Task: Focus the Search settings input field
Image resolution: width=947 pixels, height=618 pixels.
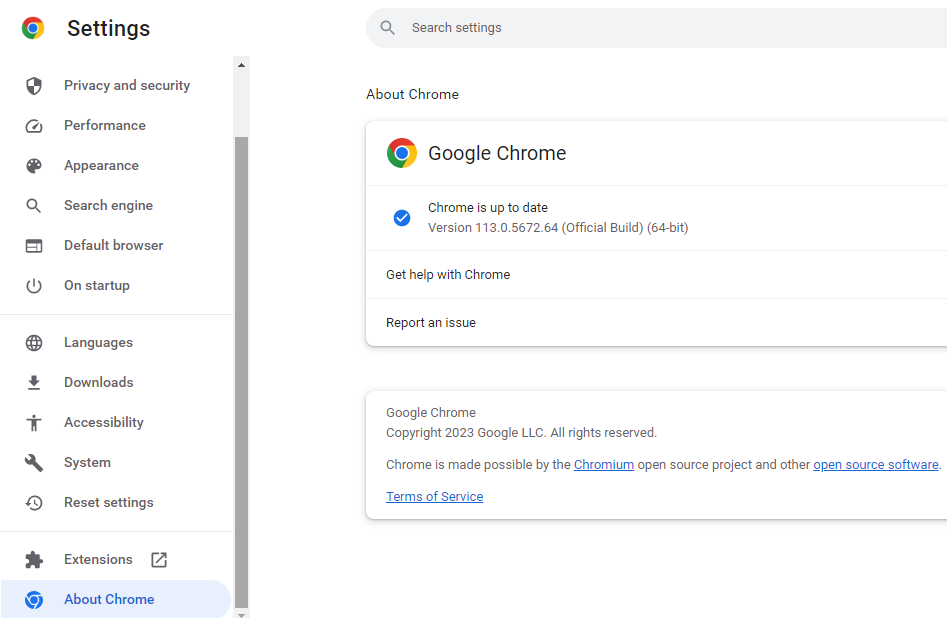Action: [x=656, y=28]
